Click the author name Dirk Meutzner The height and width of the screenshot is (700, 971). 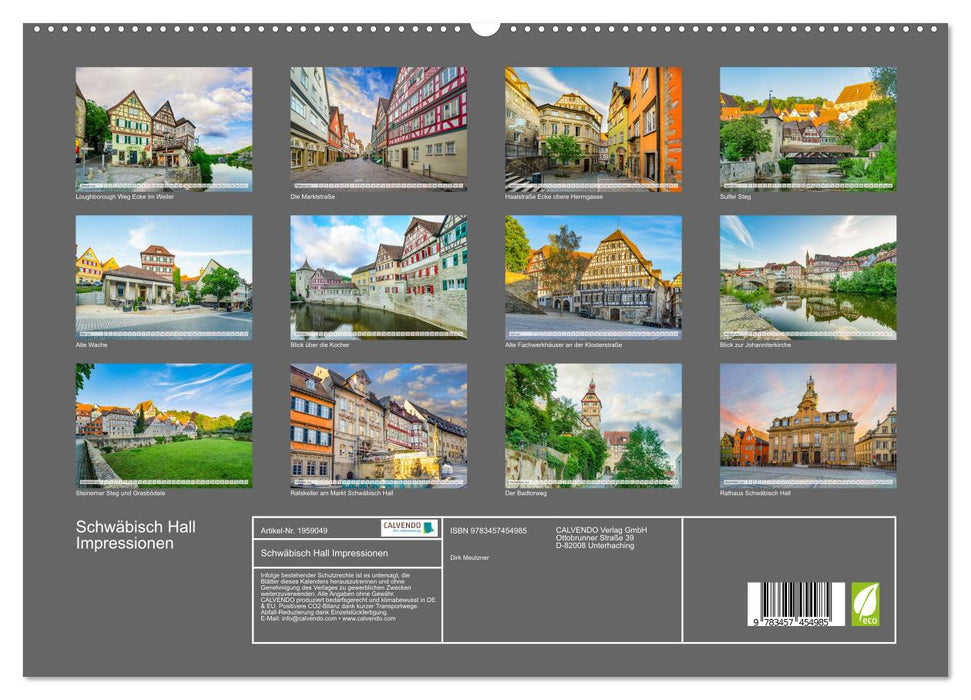coord(472,557)
